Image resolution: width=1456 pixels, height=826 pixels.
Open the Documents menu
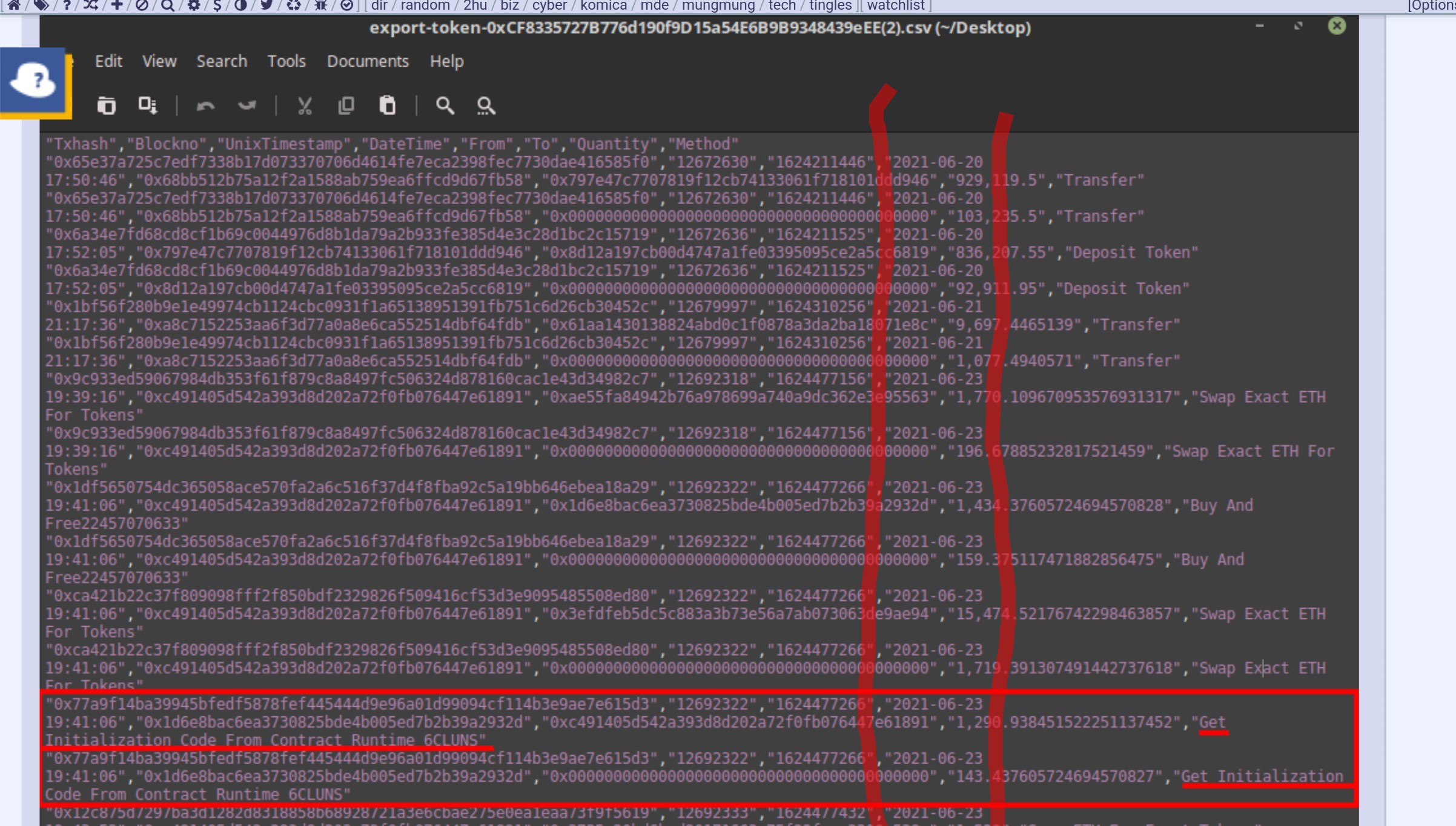point(368,61)
